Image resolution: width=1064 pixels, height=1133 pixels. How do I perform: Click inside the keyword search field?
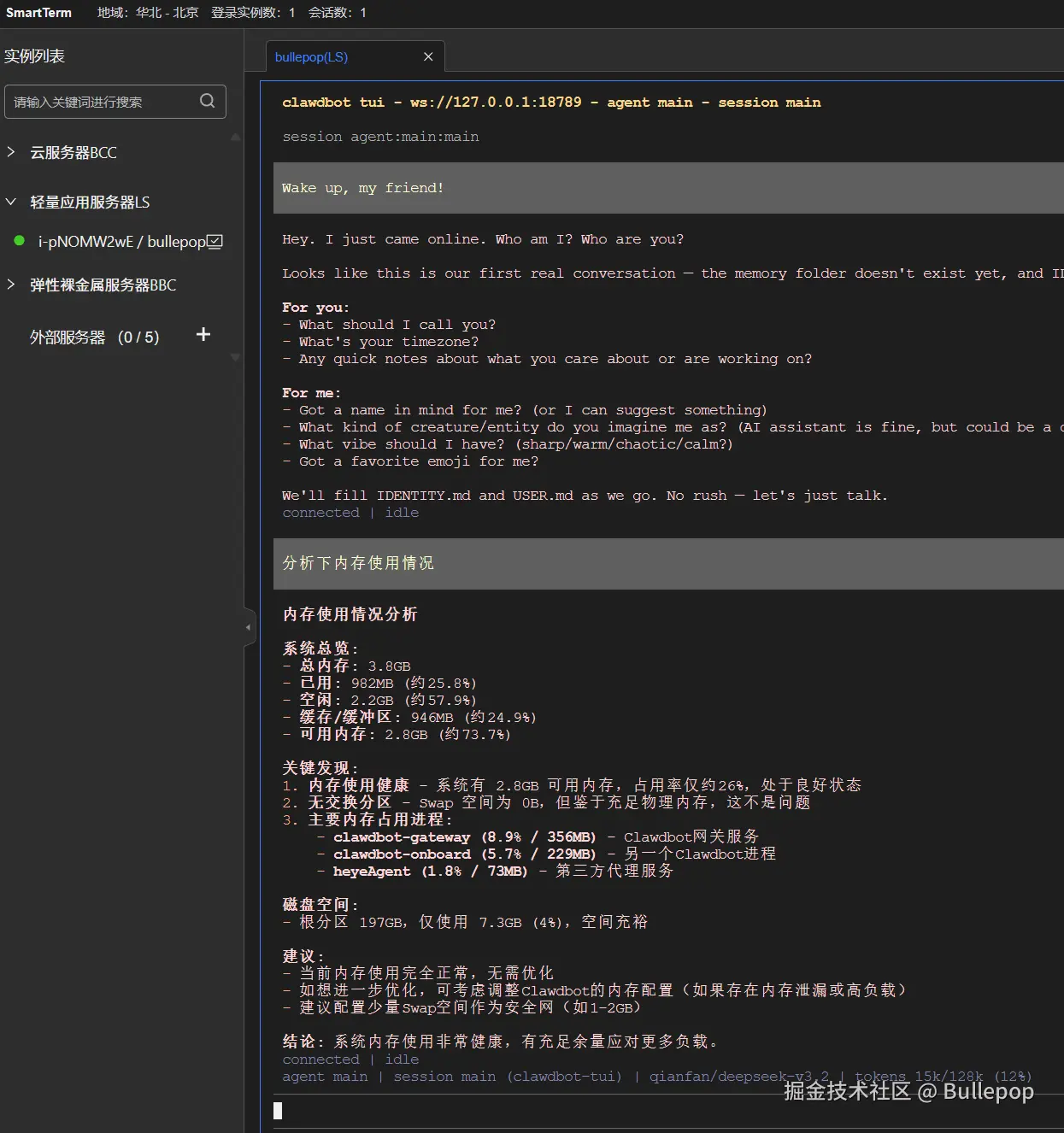coord(103,101)
